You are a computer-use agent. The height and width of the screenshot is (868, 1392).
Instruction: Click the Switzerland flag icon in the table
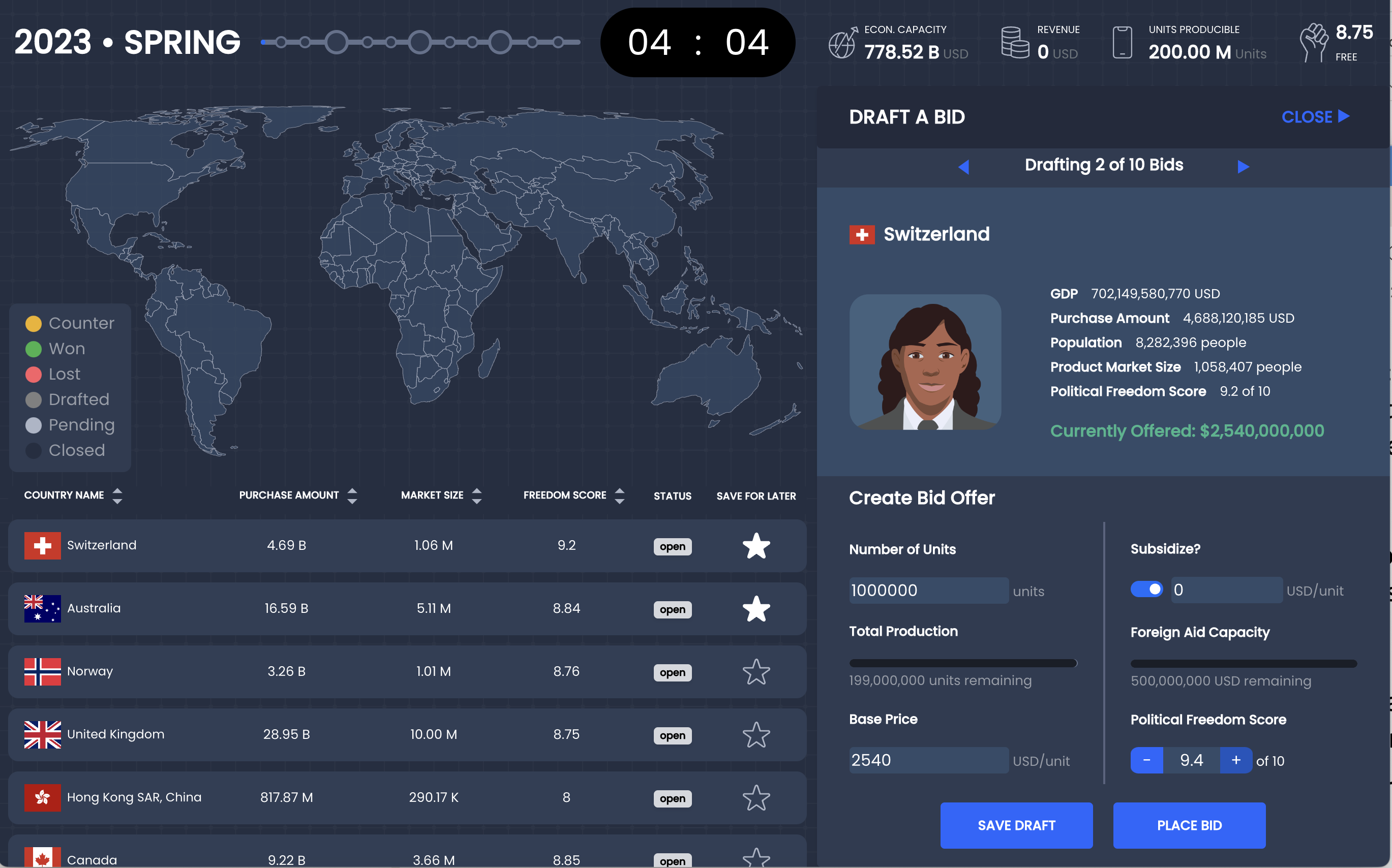pos(42,546)
